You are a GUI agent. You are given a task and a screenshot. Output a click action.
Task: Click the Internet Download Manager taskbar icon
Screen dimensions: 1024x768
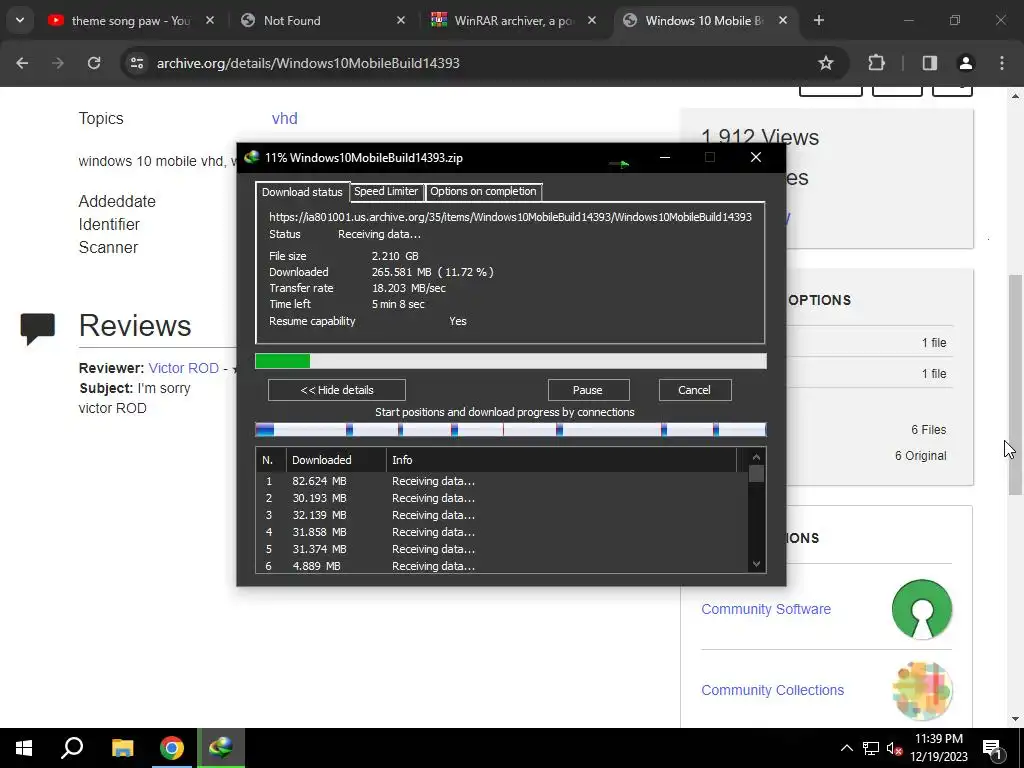221,748
